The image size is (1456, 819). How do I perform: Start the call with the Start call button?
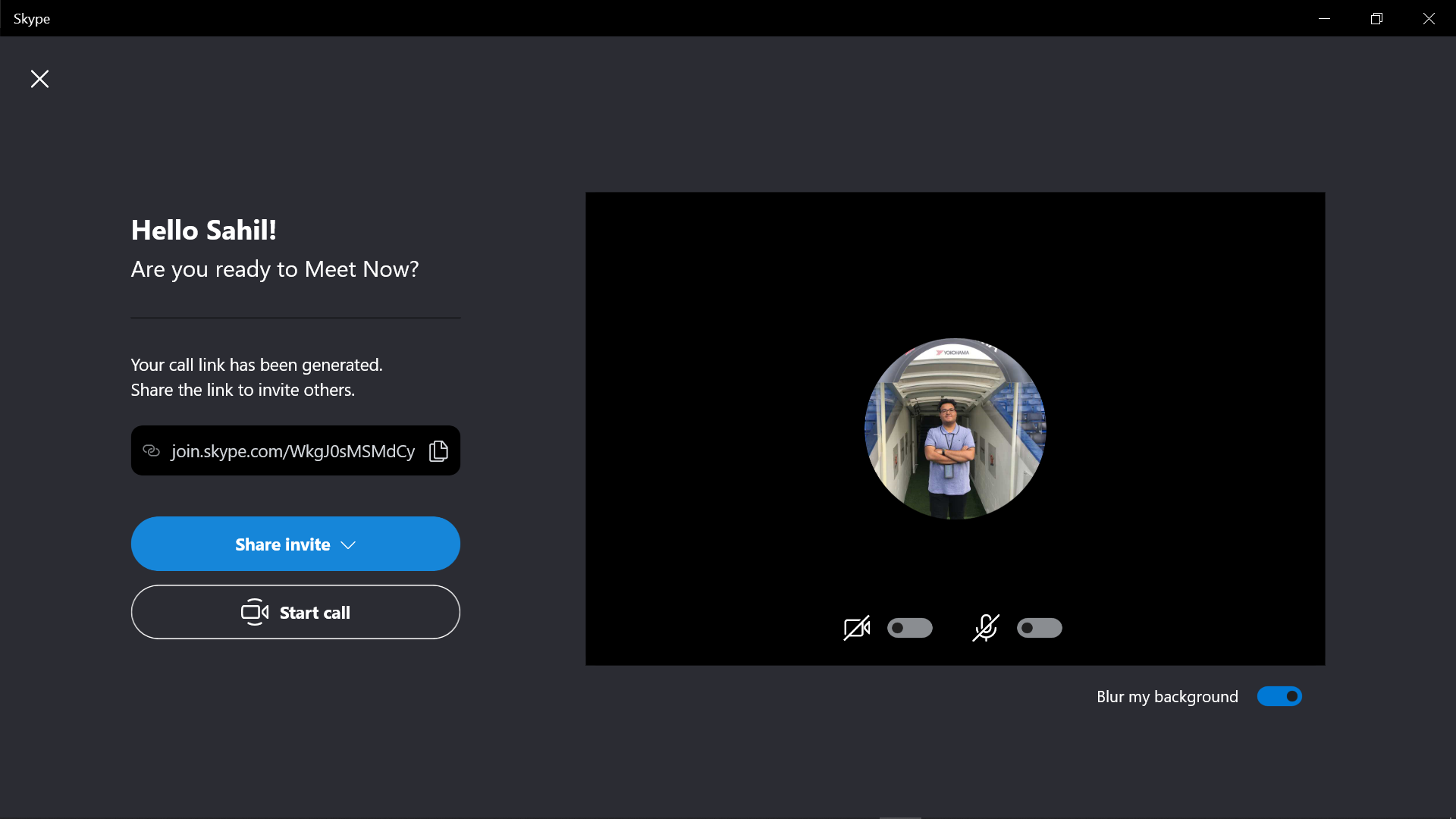[296, 612]
